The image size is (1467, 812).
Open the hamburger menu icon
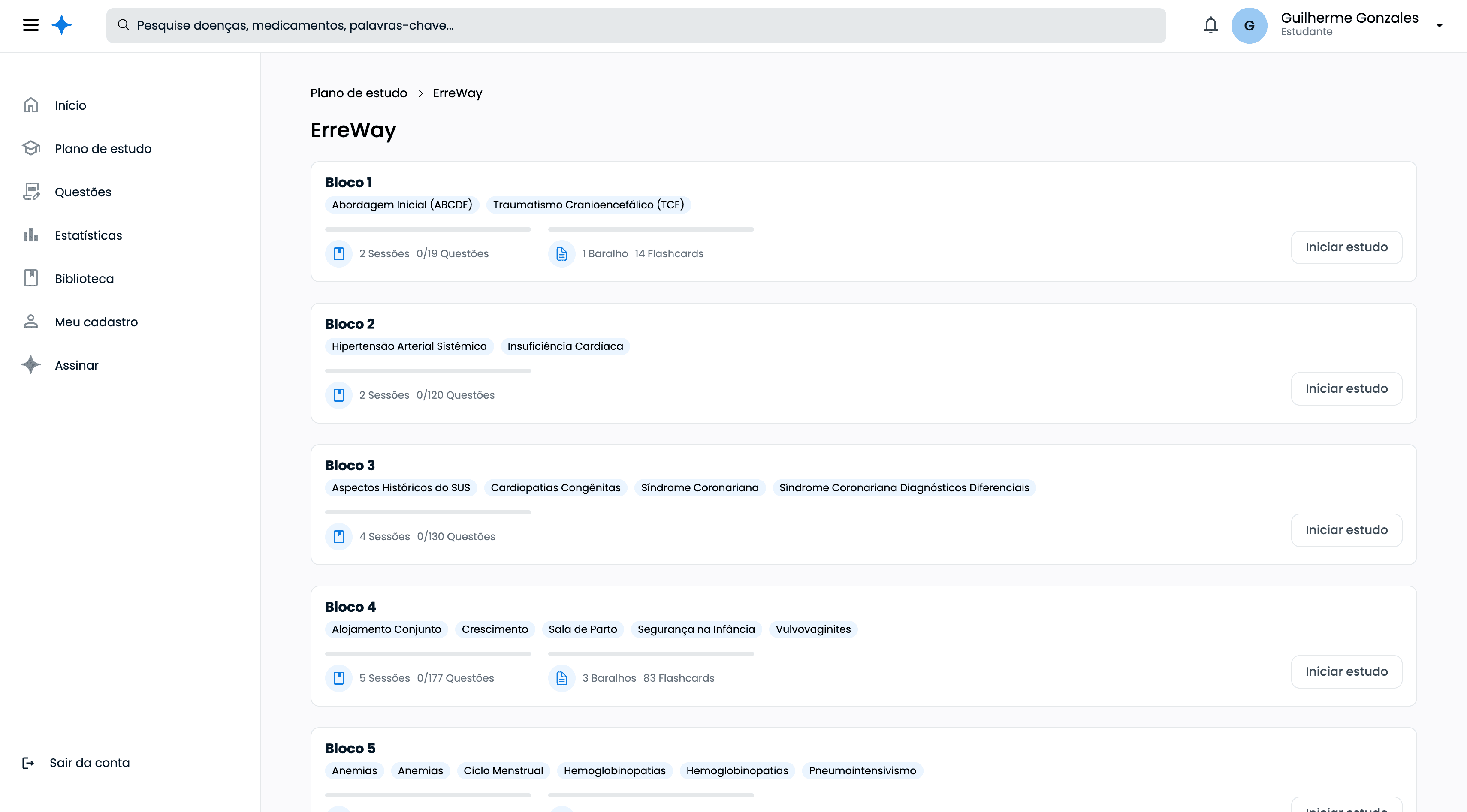[31, 25]
